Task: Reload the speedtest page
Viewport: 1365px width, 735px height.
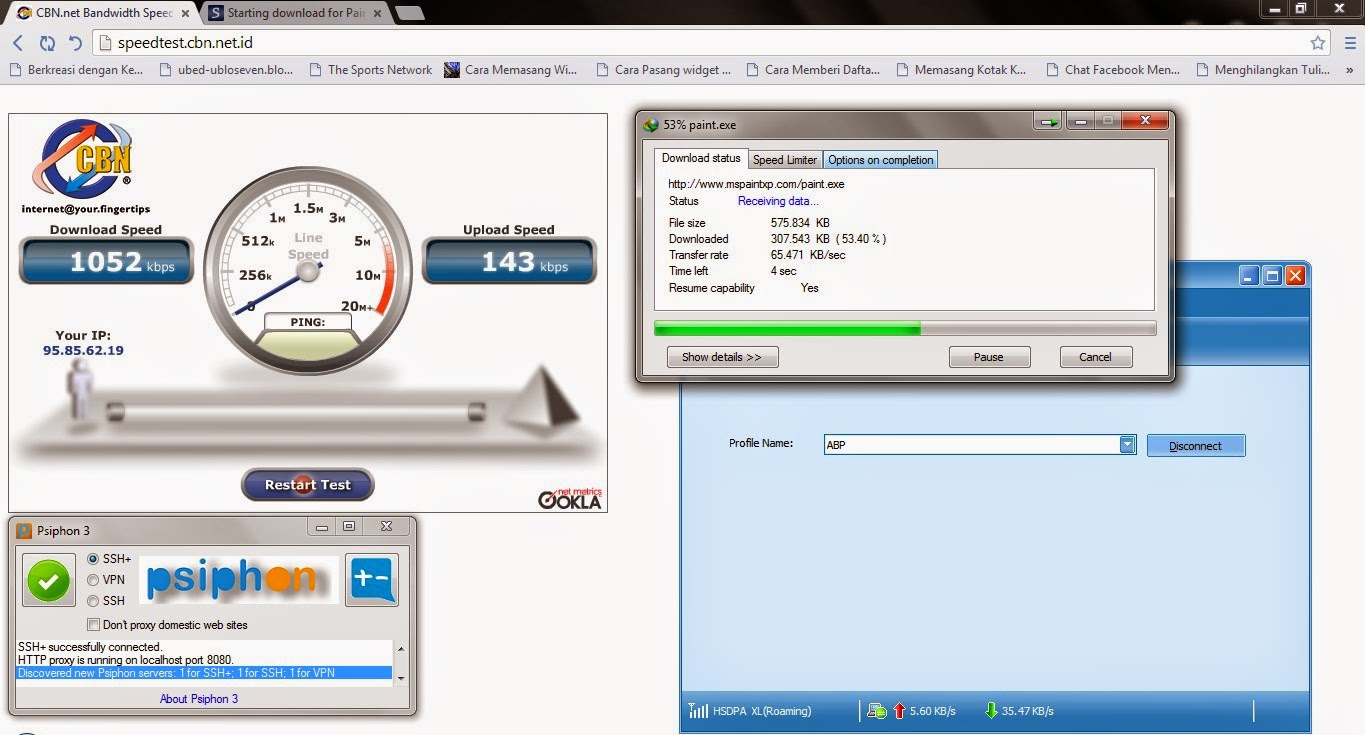Action: [47, 43]
